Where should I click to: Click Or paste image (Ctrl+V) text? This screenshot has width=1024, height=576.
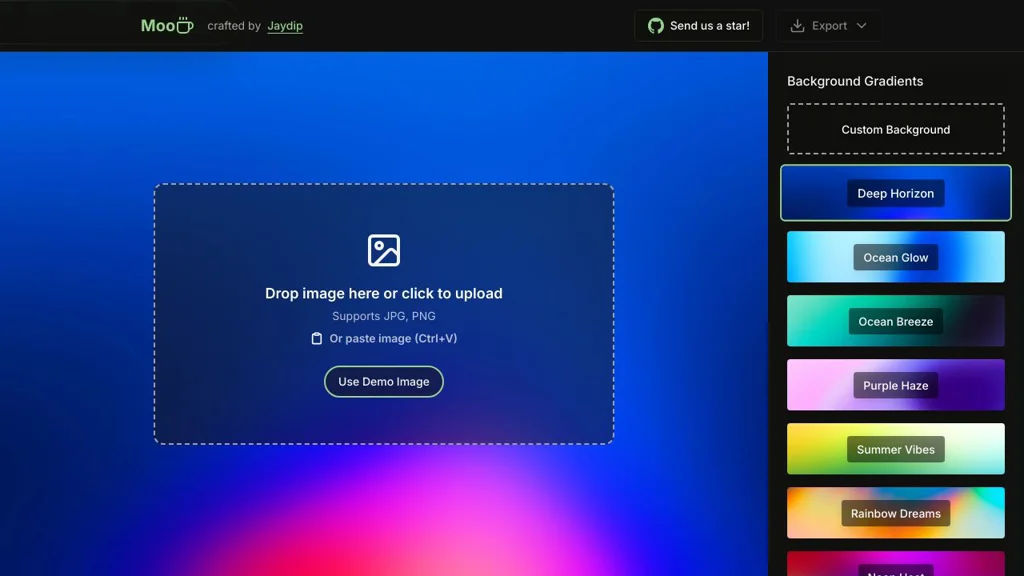click(393, 338)
